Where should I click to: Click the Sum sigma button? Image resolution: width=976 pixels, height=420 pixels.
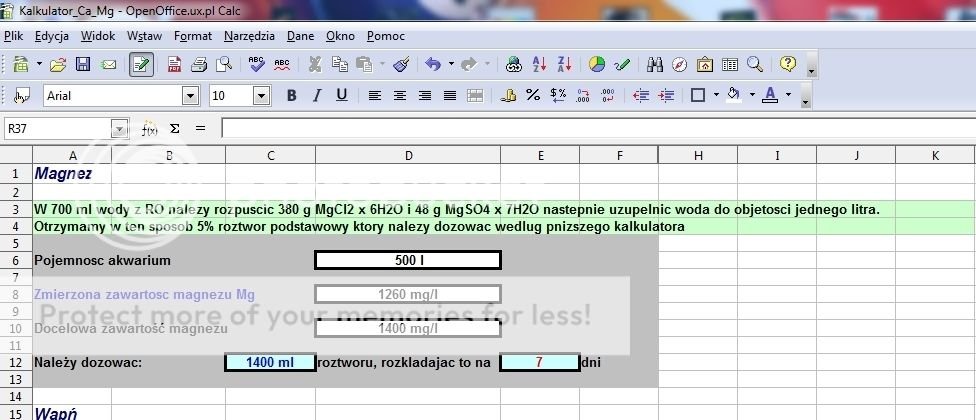175,129
